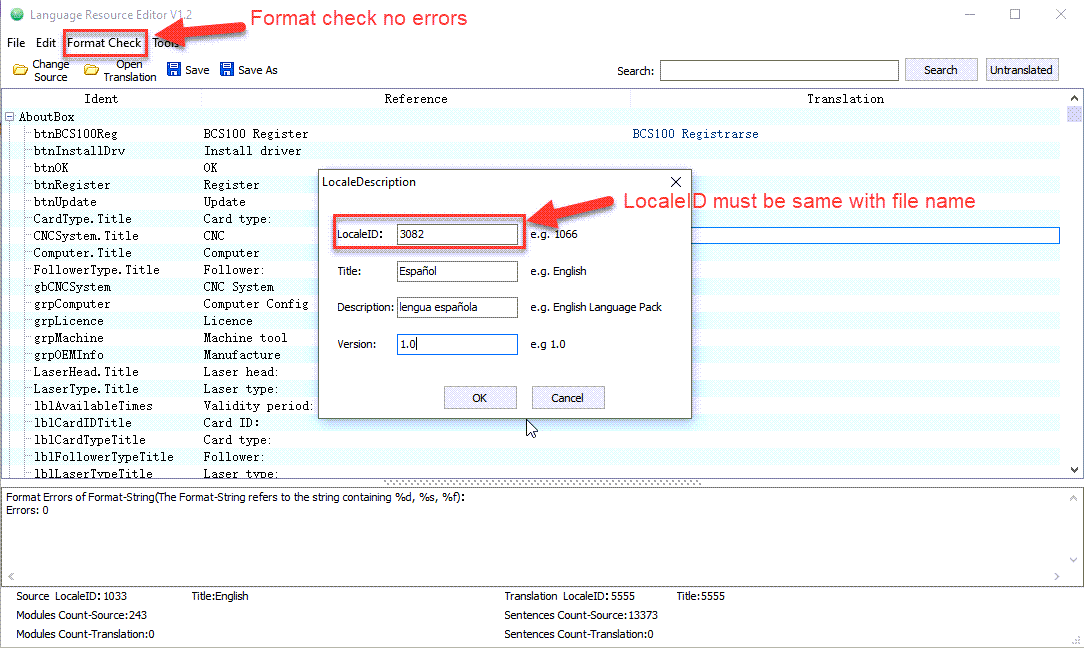
Task: Click the grid scrollbar up arrow
Action: (1074, 98)
